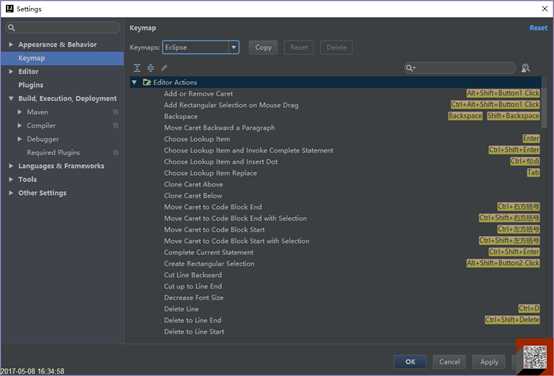This screenshot has height=376, width=554.
Task: Close the Settings dialog window
Action: (x=544, y=9)
